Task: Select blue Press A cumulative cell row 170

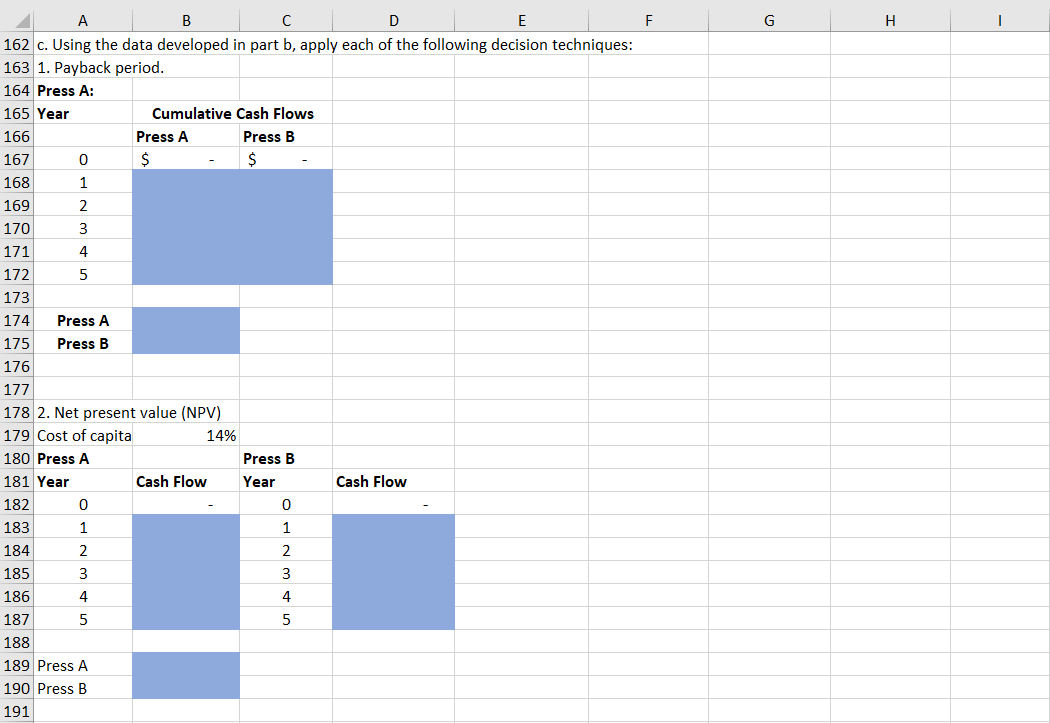Action: point(186,228)
